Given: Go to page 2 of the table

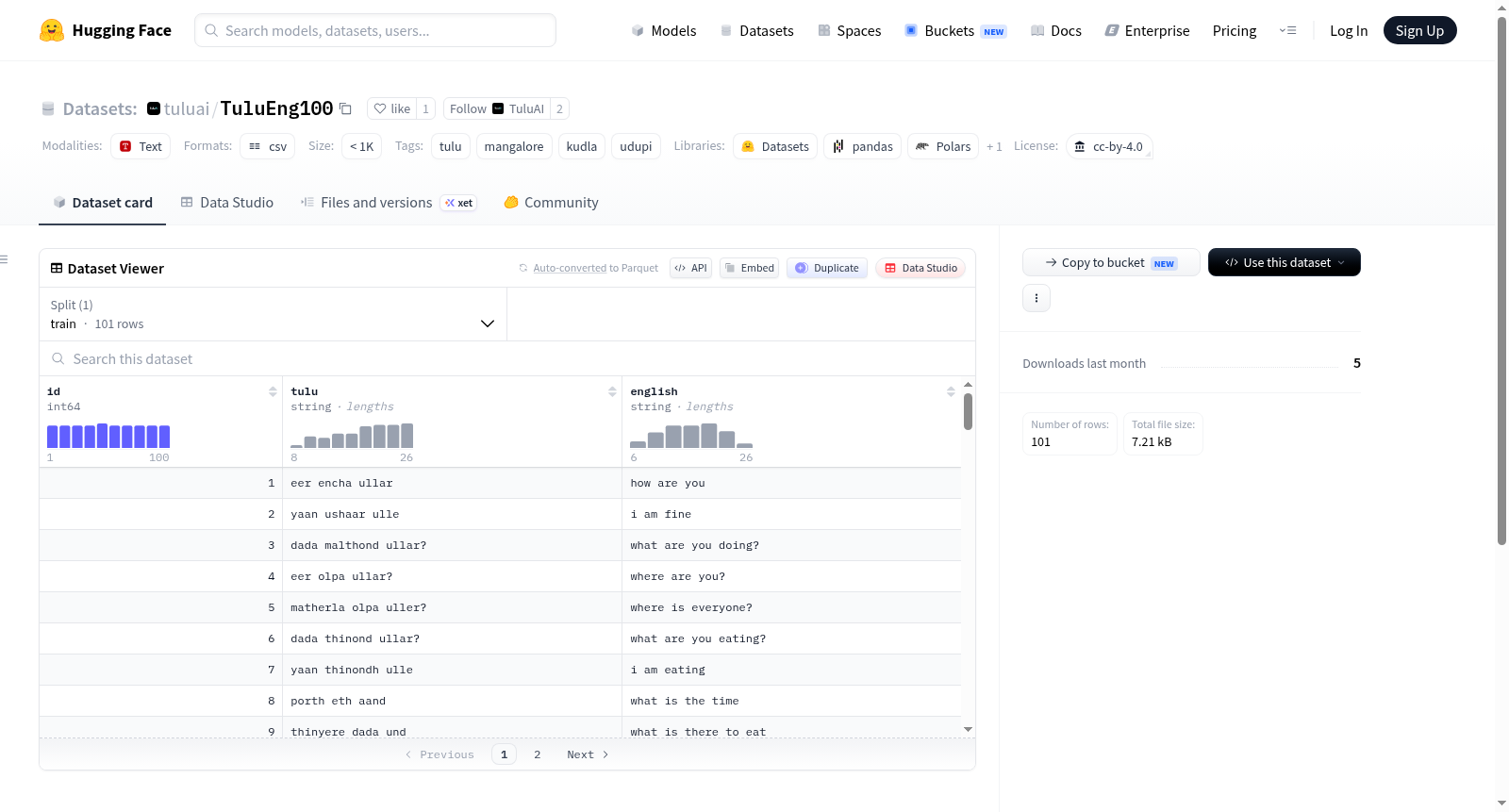Looking at the screenshot, I should point(538,754).
